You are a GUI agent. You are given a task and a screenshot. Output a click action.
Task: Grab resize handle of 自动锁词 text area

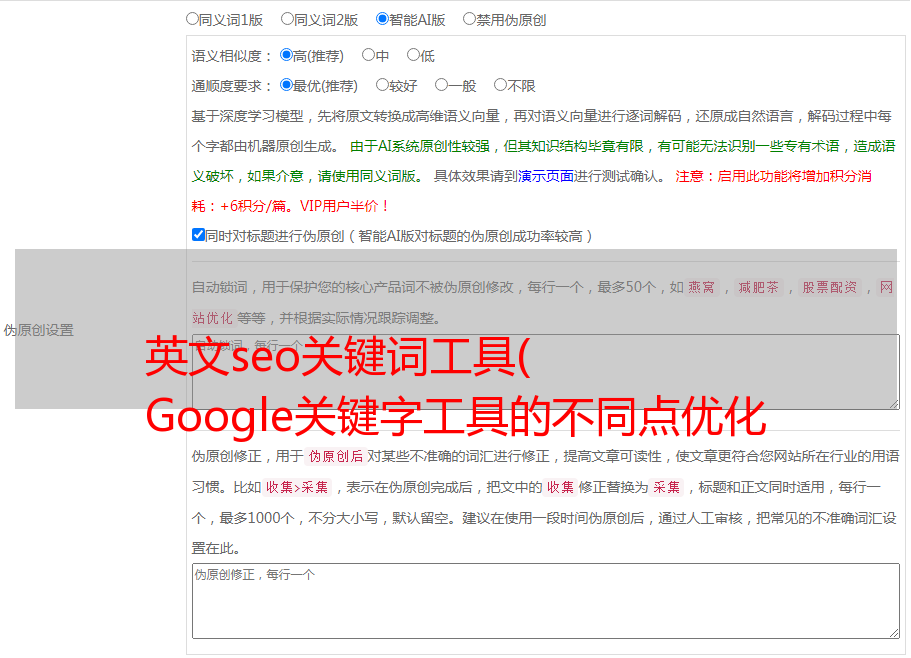coord(894,404)
